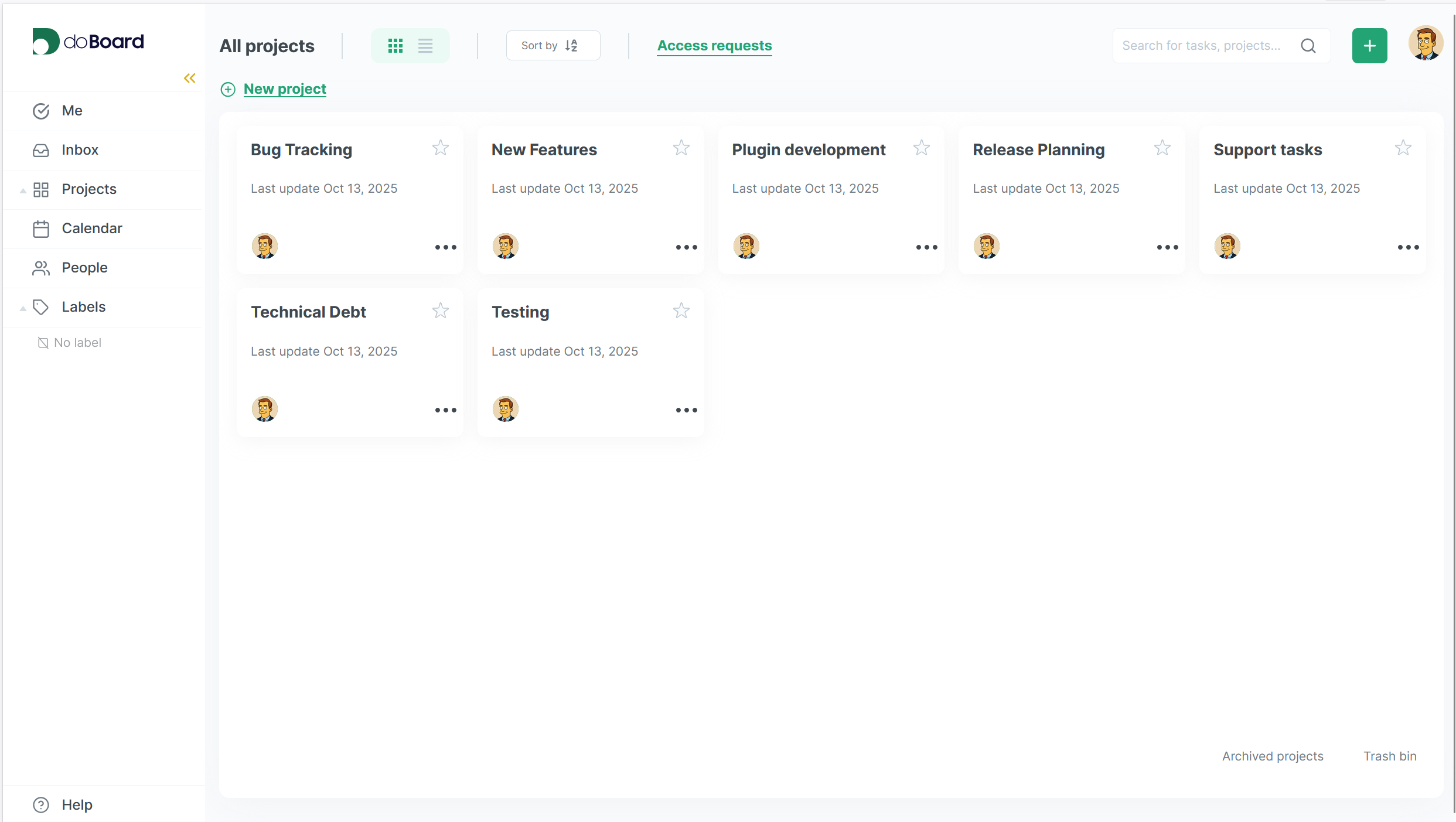
Task: Toggle star on Testing project
Action: click(681, 311)
